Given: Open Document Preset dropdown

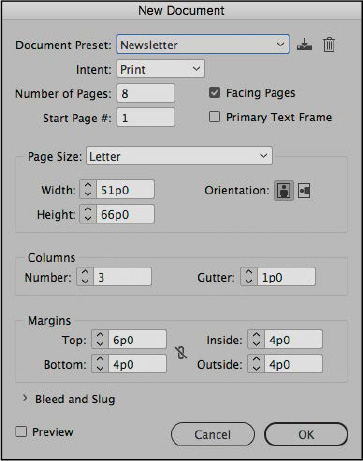Looking at the screenshot, I should [203, 44].
